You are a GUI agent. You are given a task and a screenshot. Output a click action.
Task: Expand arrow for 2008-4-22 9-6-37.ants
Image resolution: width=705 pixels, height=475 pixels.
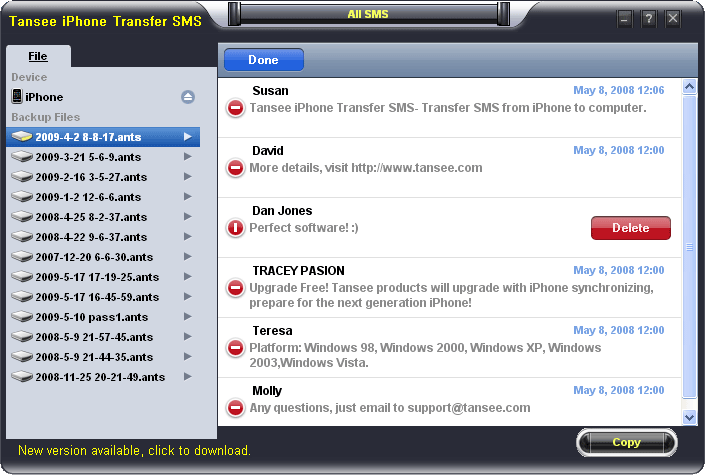(188, 237)
